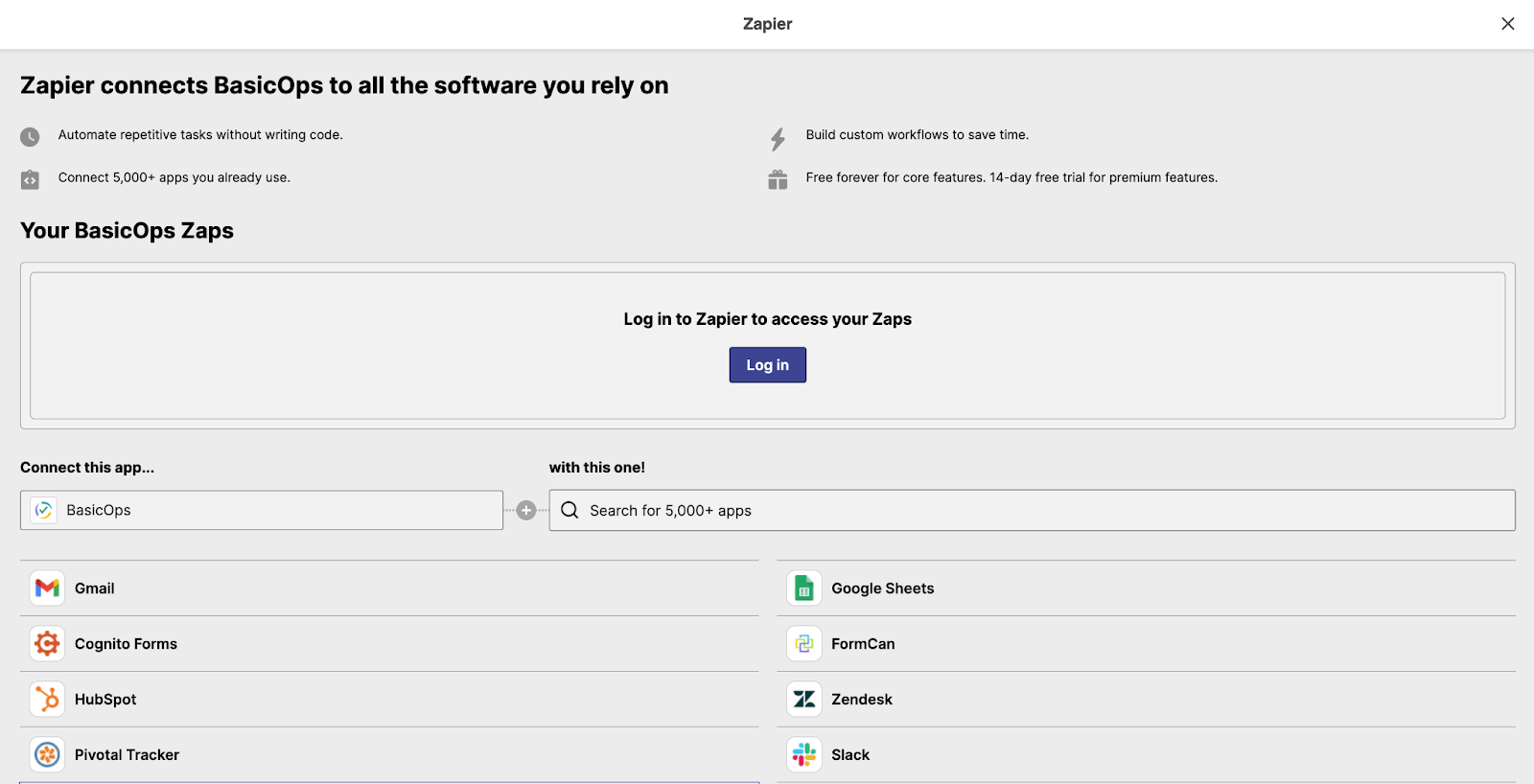The width and height of the screenshot is (1534, 784).
Task: Select FormCan from the app list
Action: (1146, 644)
